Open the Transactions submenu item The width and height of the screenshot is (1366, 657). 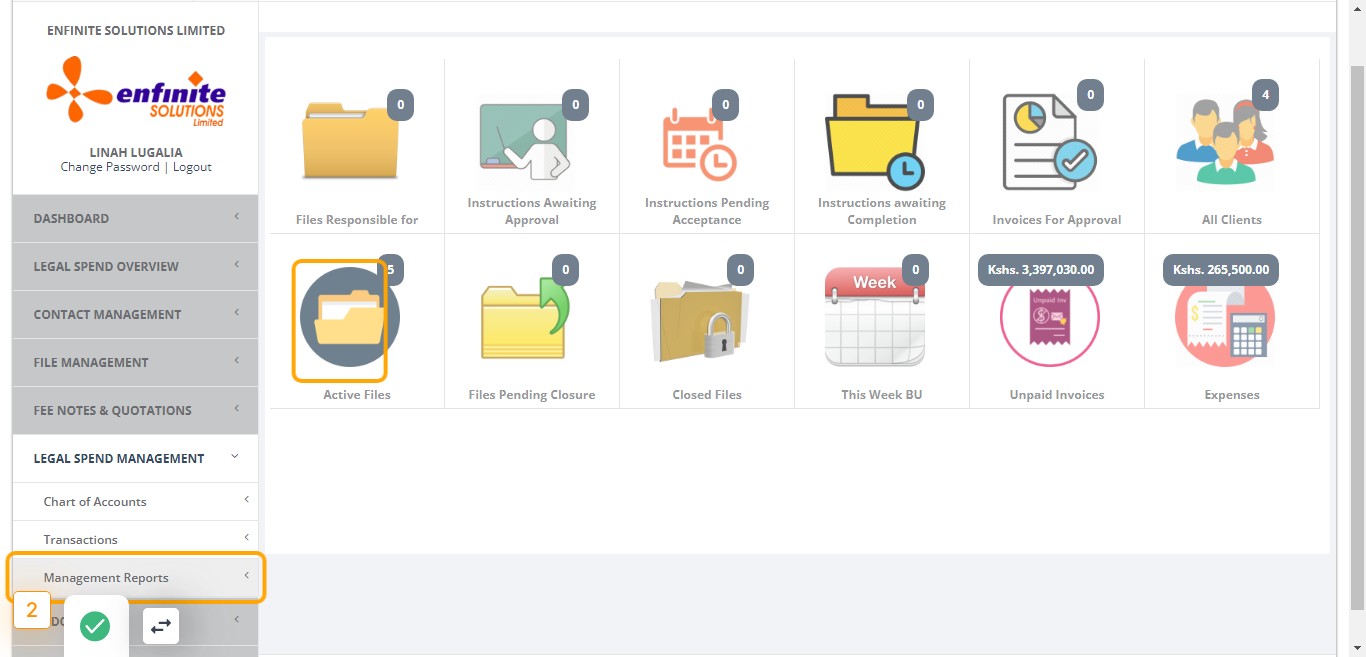(x=135, y=539)
